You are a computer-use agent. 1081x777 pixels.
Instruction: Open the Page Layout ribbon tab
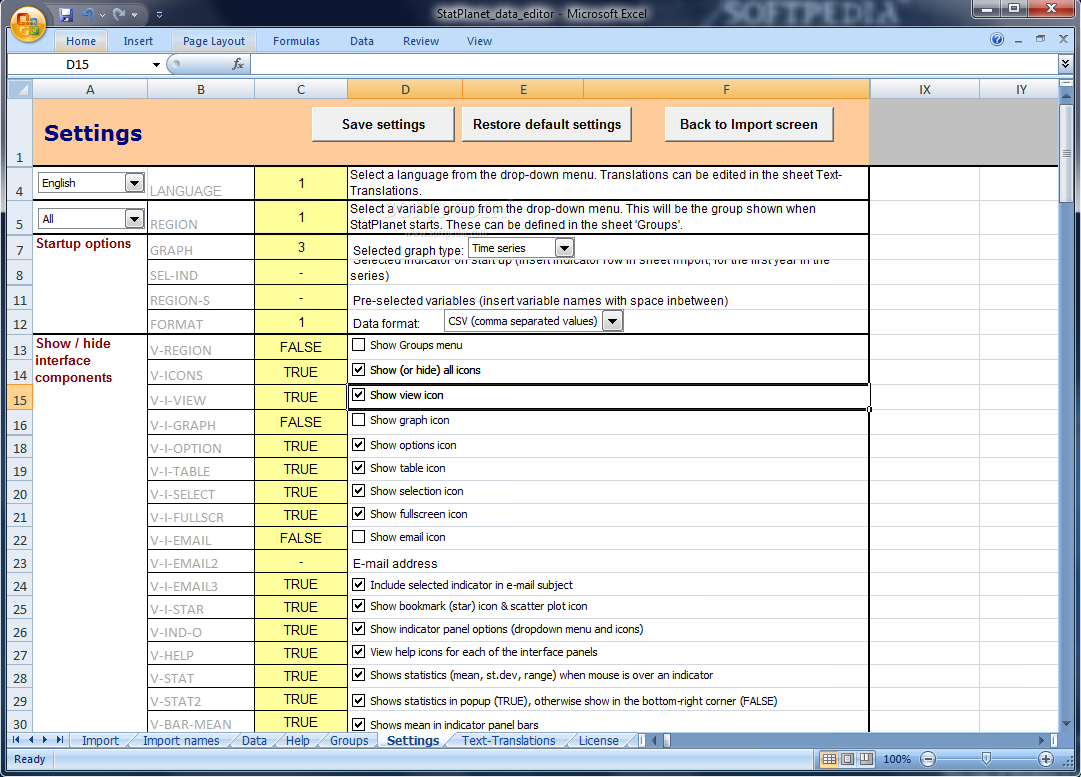214,41
